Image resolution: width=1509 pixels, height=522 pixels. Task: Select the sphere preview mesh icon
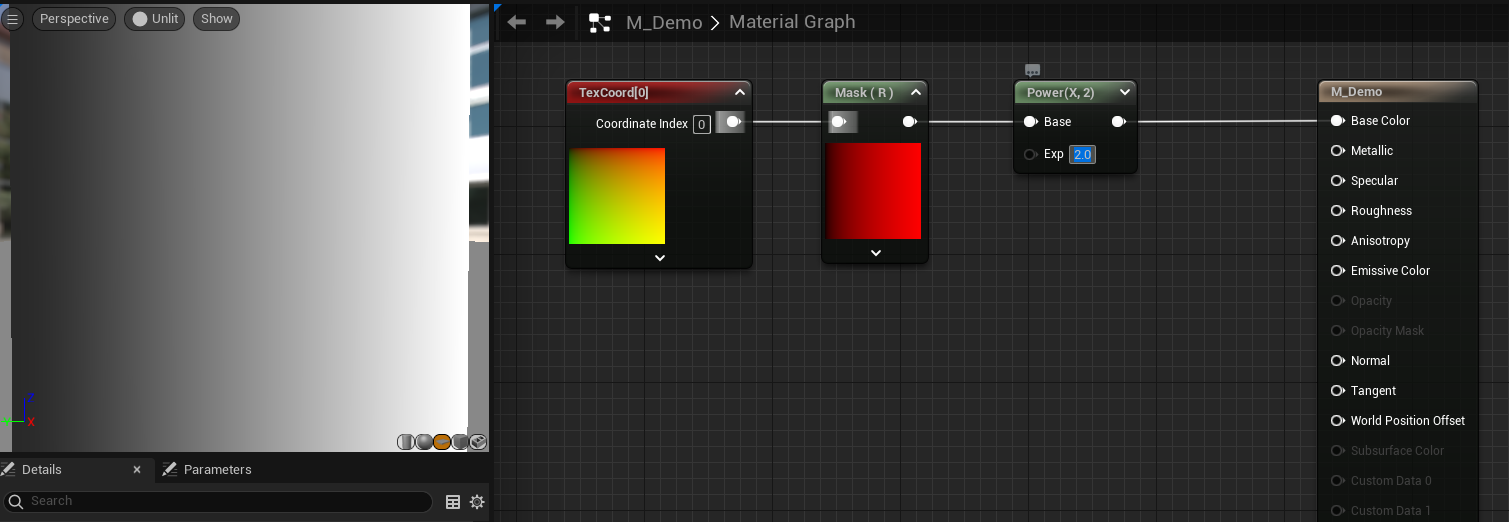pos(424,442)
